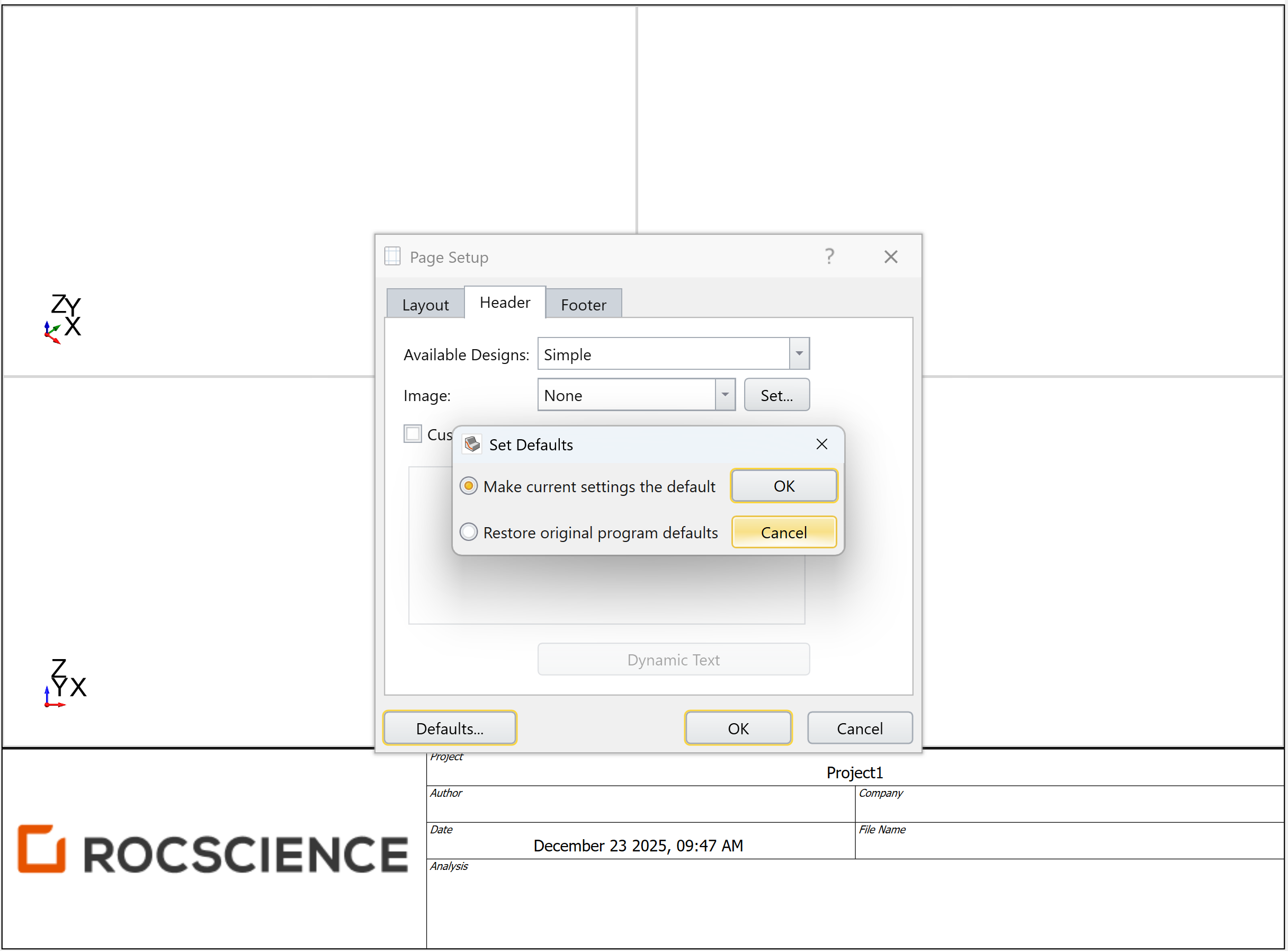Switch to the Footer tab
Image resolution: width=1288 pixels, height=951 pixels.
pos(584,304)
